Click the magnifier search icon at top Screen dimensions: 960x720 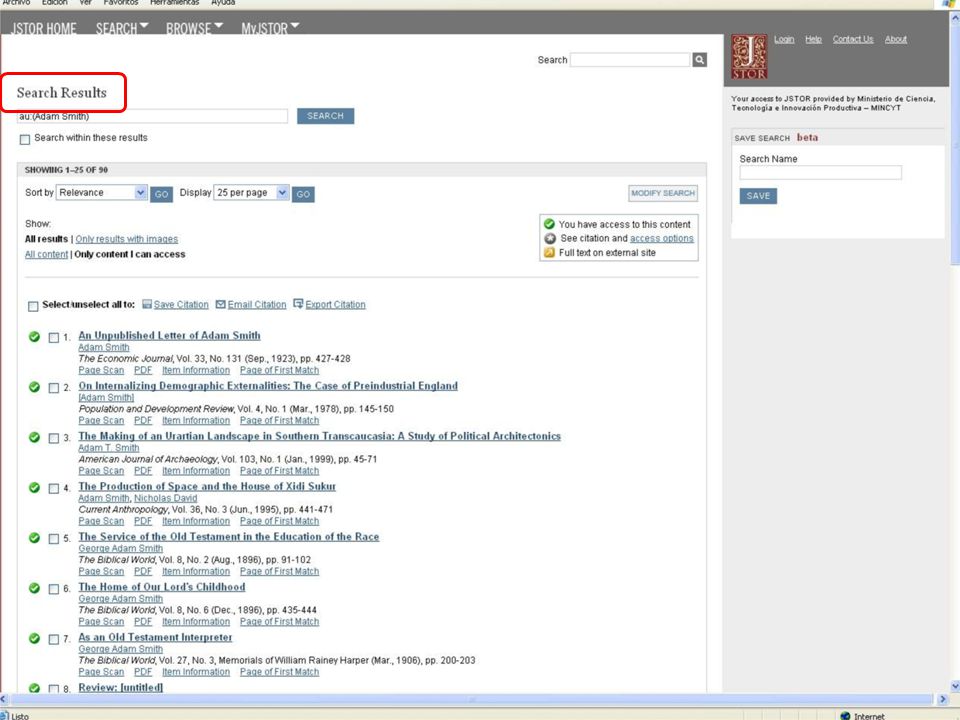point(699,59)
